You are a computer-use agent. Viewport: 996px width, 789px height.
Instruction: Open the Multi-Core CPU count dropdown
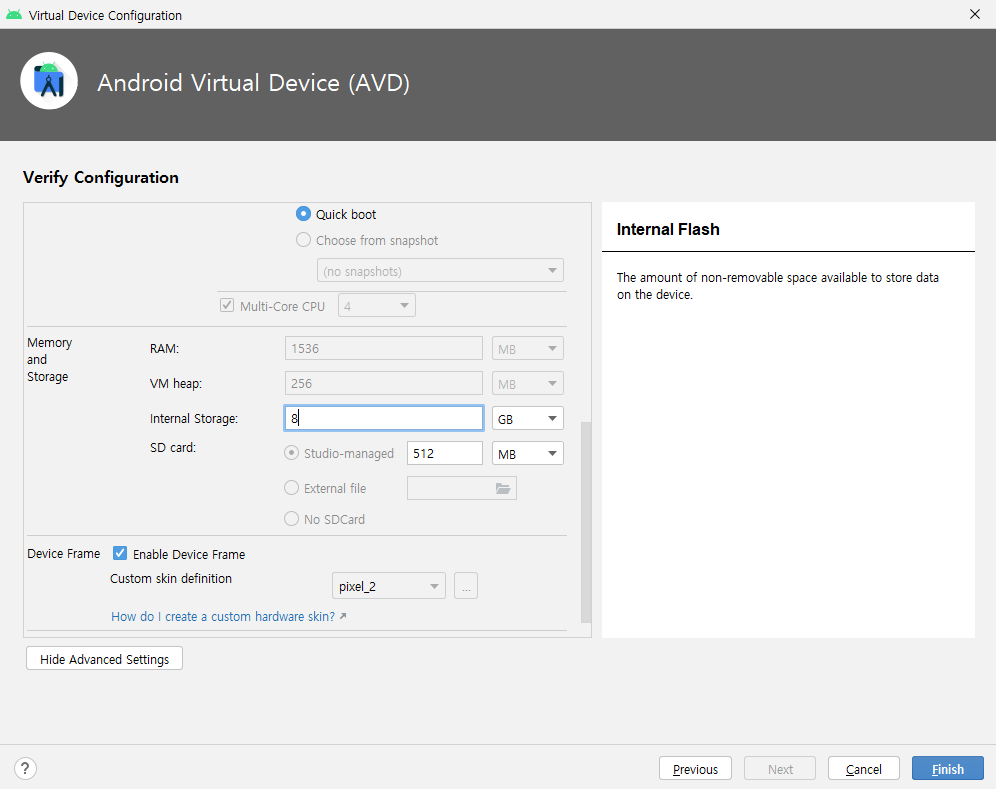tap(377, 306)
